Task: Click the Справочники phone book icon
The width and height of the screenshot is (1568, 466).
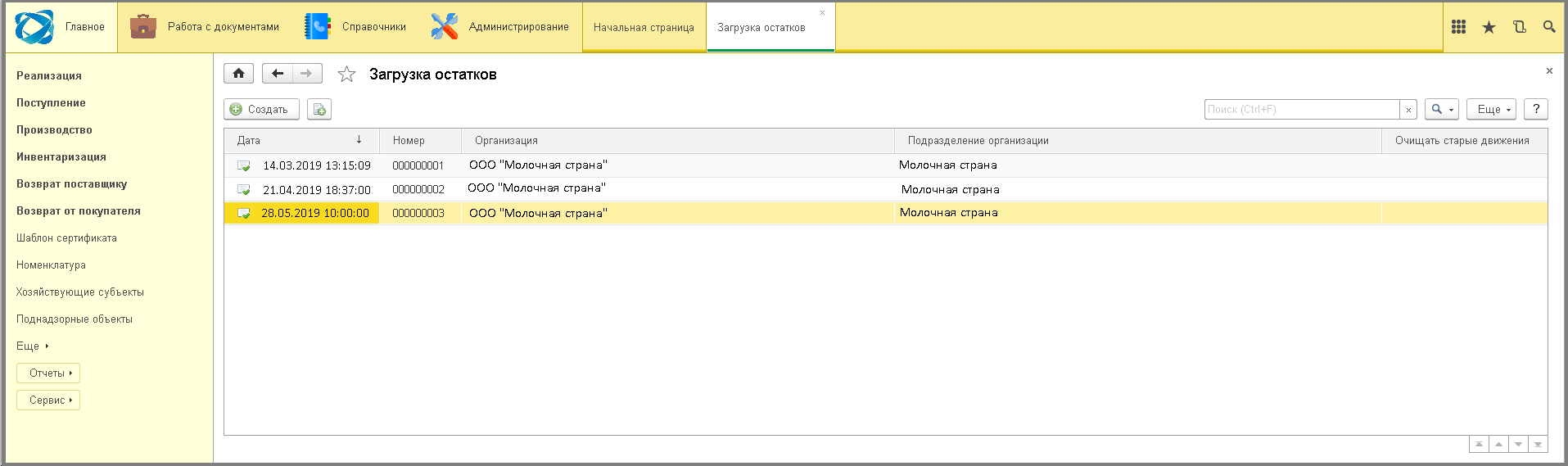Action: click(x=318, y=26)
